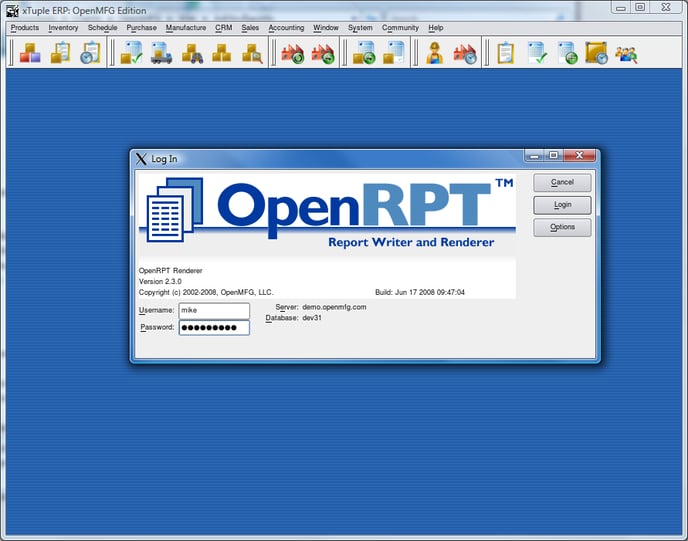Click the gold box with plain document icon
This screenshot has width=688, height=541.
click(x=394, y=53)
